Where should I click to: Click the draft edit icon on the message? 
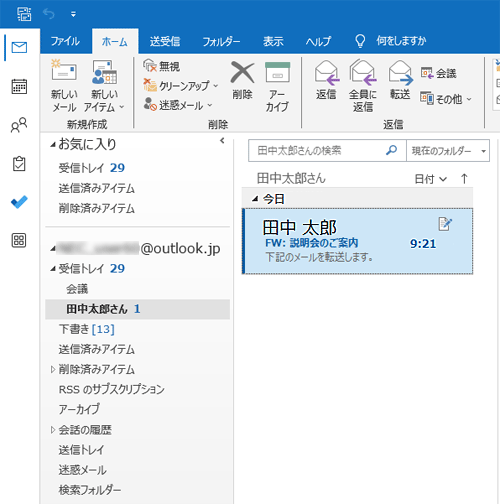coord(445,224)
